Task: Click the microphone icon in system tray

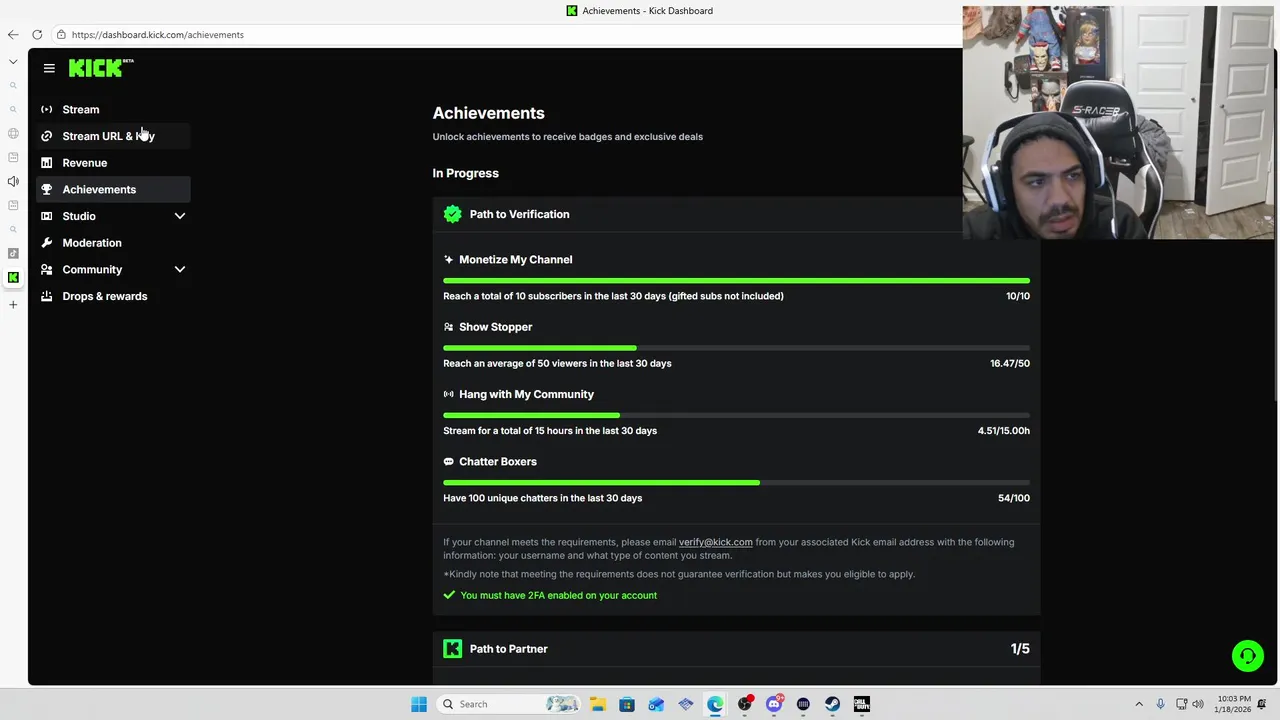Action: click(1160, 704)
